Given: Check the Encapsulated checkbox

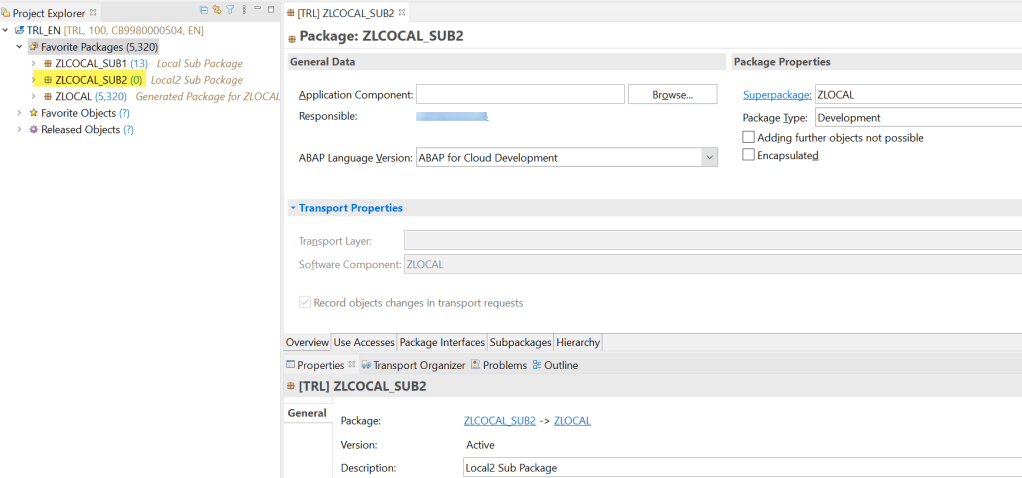Looking at the screenshot, I should coord(748,155).
